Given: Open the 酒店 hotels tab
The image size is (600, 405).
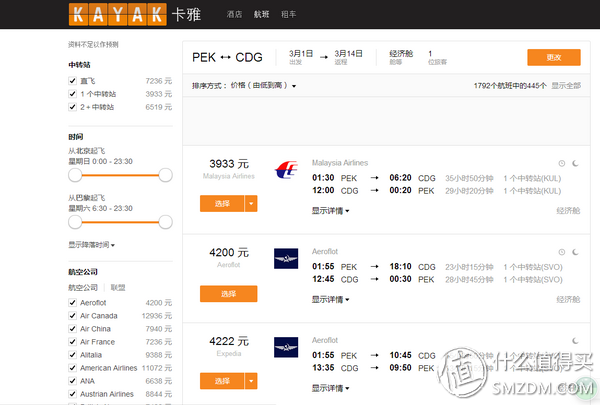Looking at the screenshot, I should (234, 15).
